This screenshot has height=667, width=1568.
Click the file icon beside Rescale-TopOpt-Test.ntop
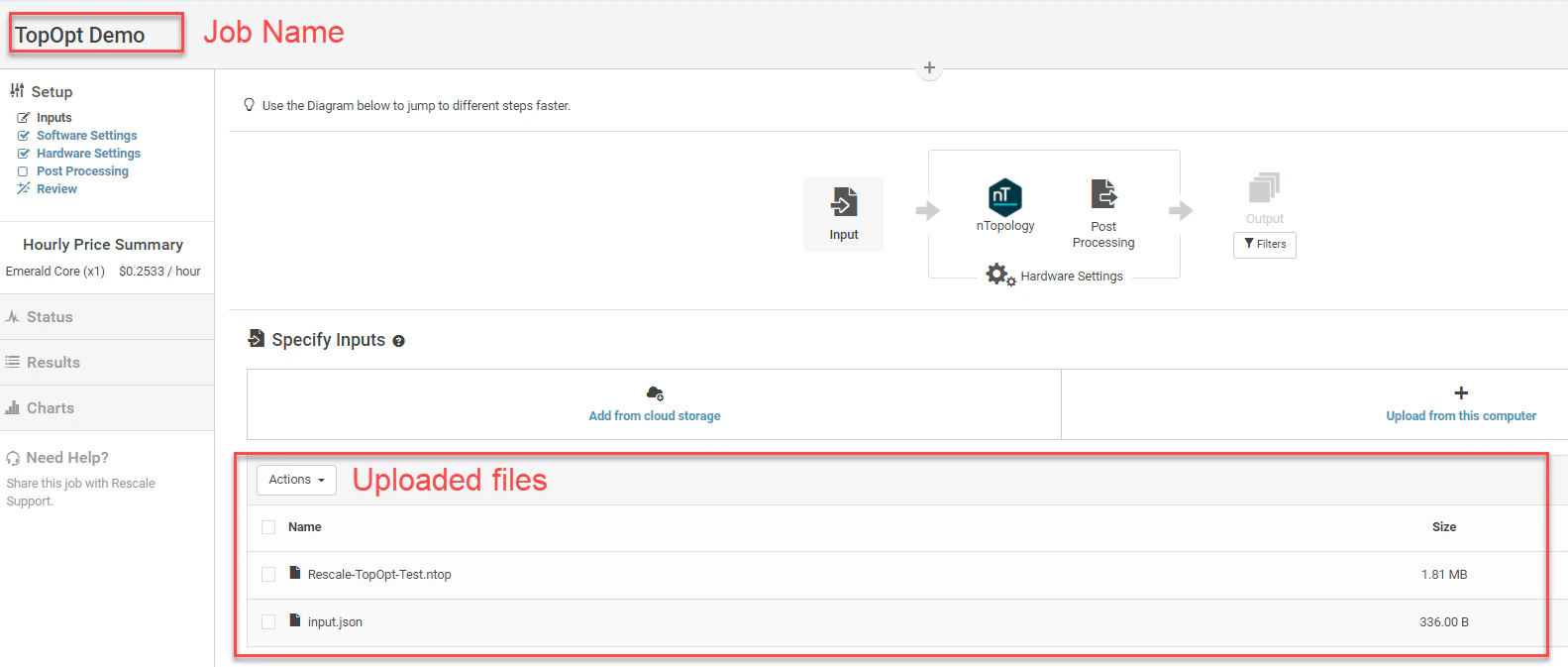point(294,573)
